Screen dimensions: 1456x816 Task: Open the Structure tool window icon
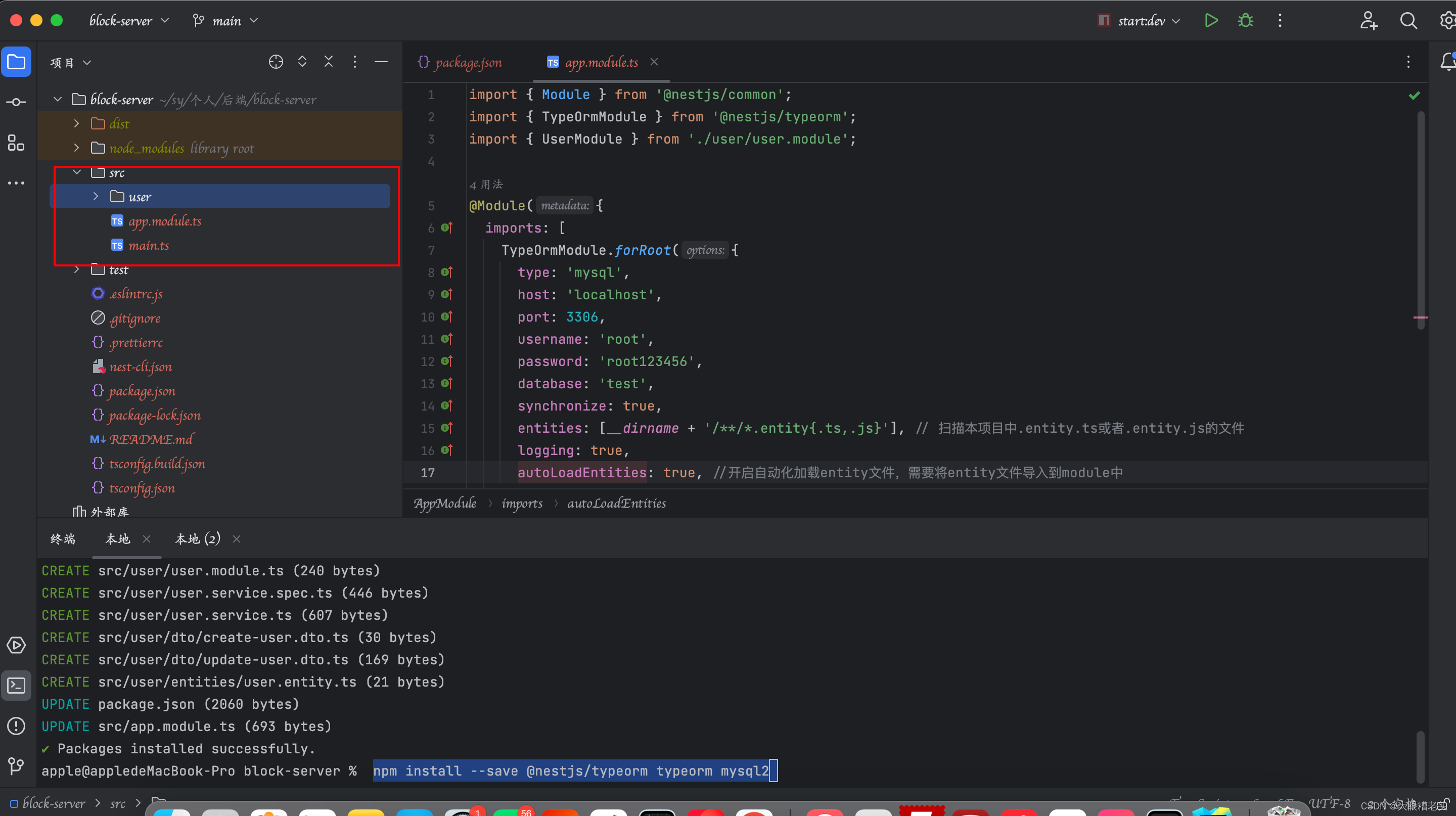(16, 143)
